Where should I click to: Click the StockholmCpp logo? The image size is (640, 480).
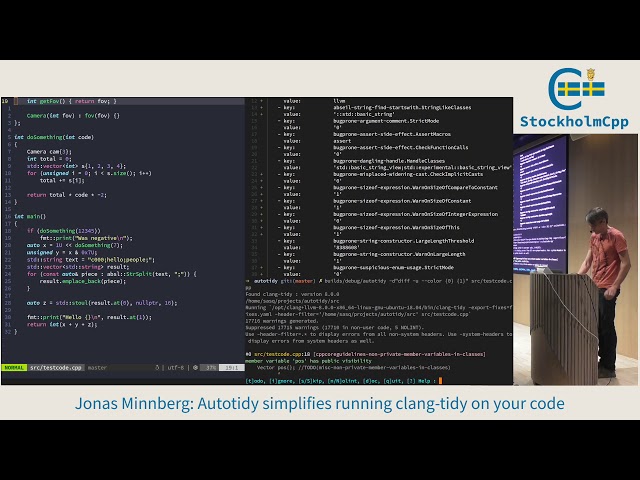coord(576,89)
